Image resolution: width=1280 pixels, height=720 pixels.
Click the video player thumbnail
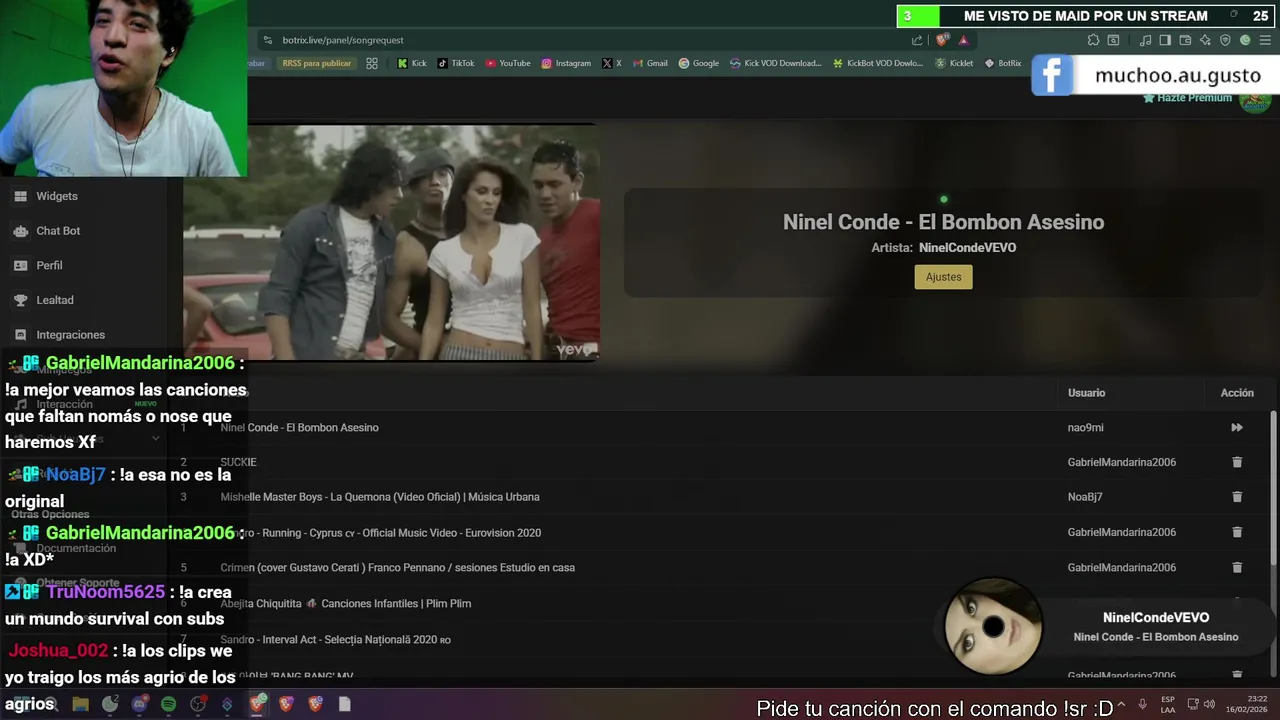[392, 242]
